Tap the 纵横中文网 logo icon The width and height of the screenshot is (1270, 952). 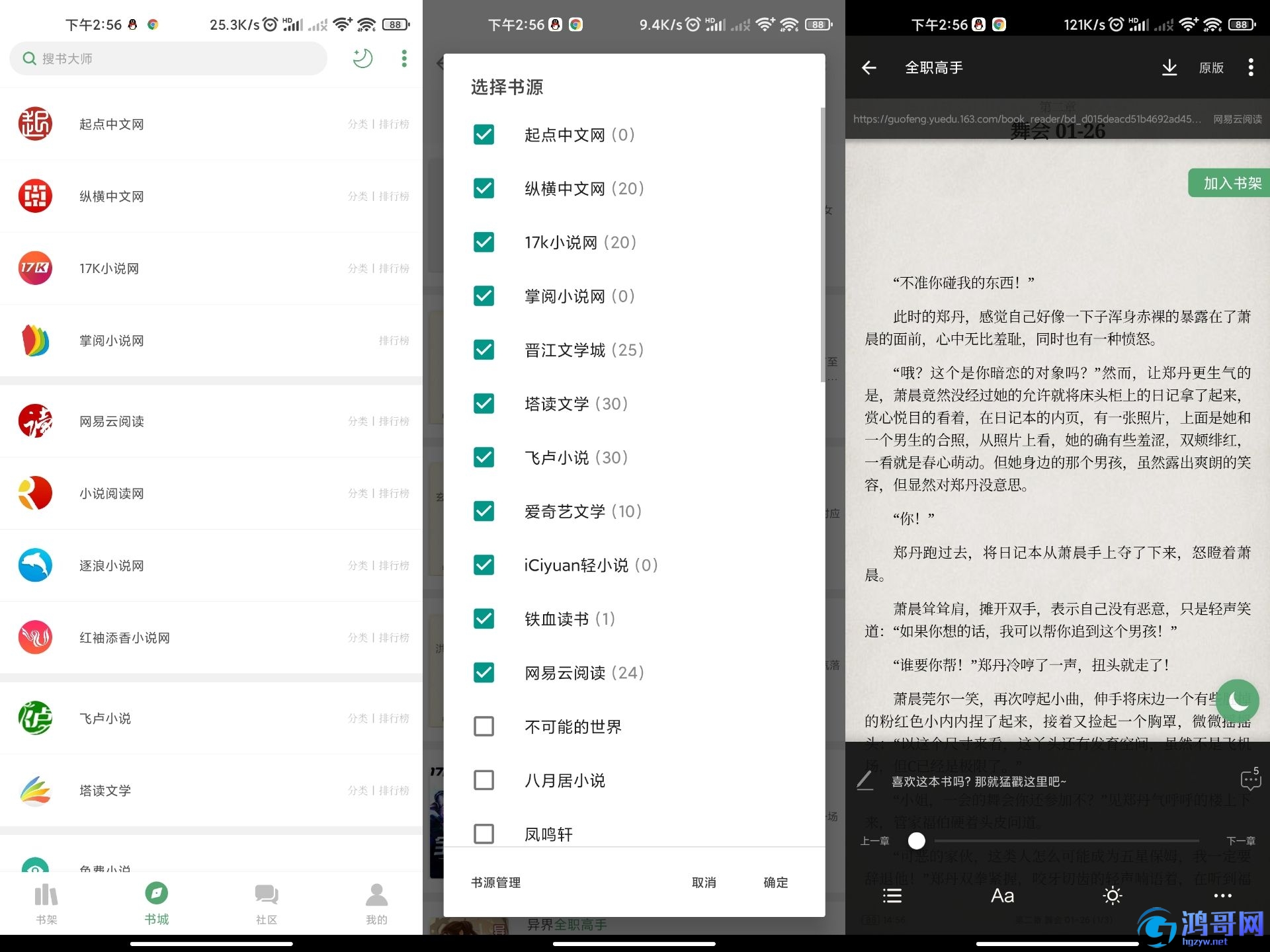point(35,196)
